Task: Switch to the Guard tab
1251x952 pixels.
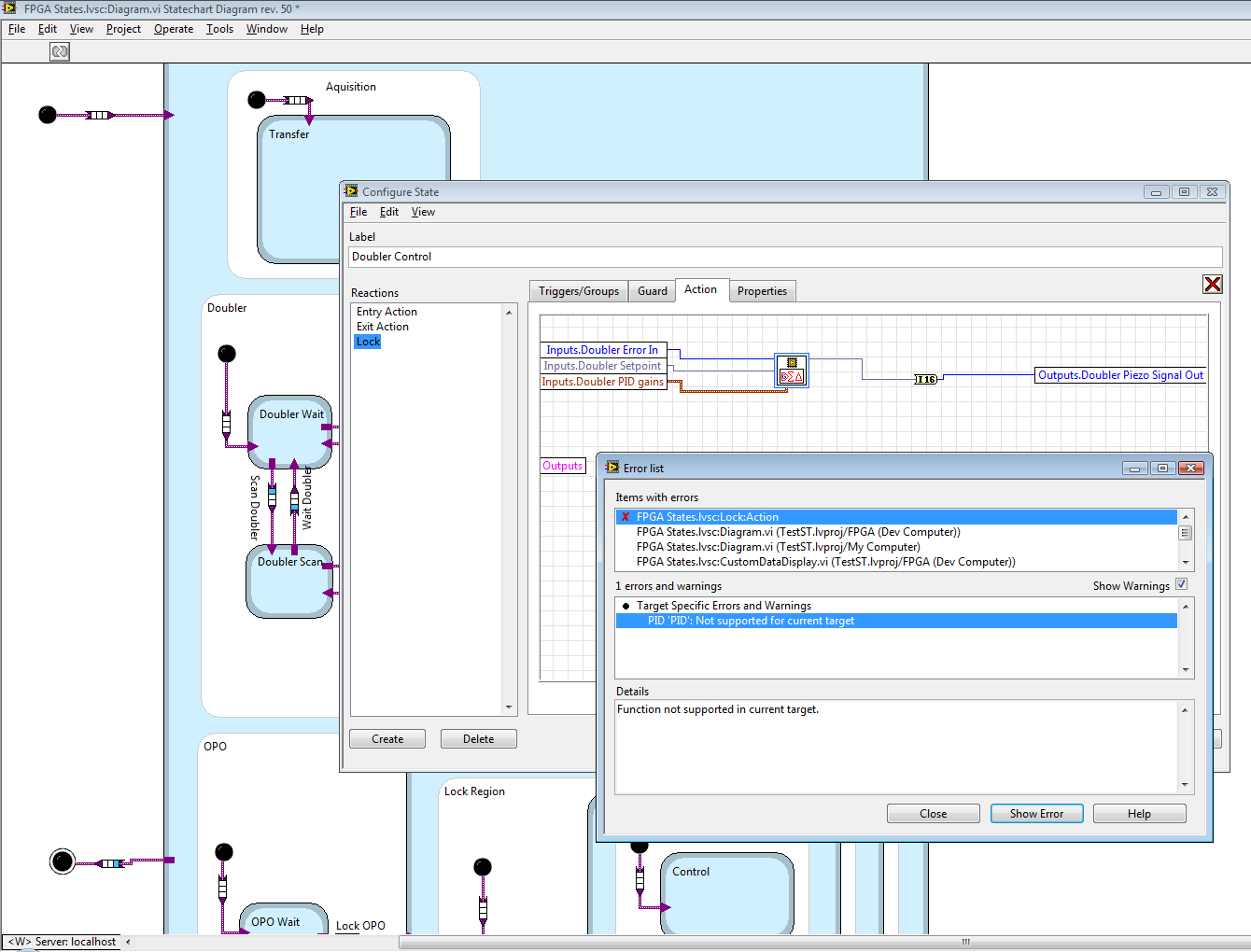Action: tap(653, 291)
